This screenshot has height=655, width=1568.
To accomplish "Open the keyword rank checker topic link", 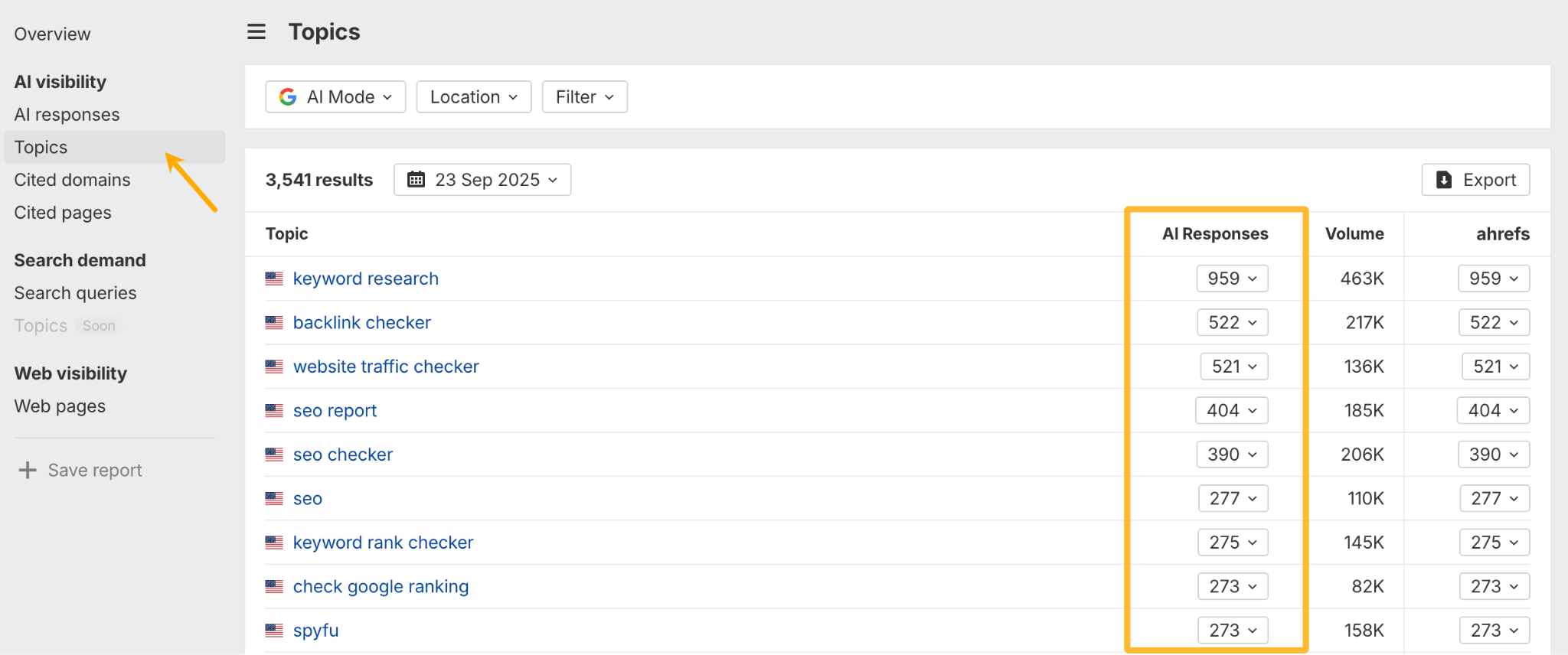I will (x=383, y=543).
